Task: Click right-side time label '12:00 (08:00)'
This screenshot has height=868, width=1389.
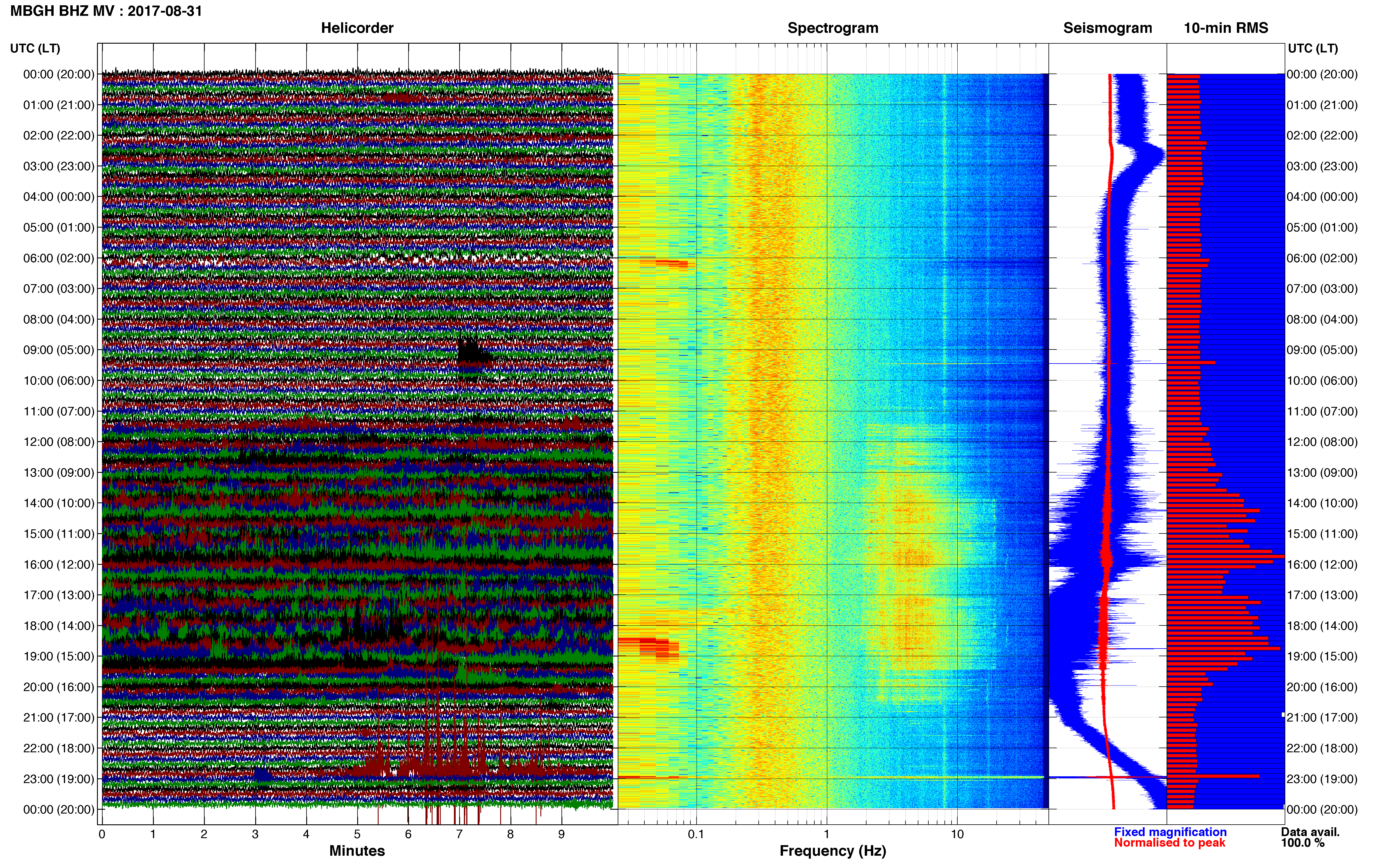Action: [x=1322, y=442]
